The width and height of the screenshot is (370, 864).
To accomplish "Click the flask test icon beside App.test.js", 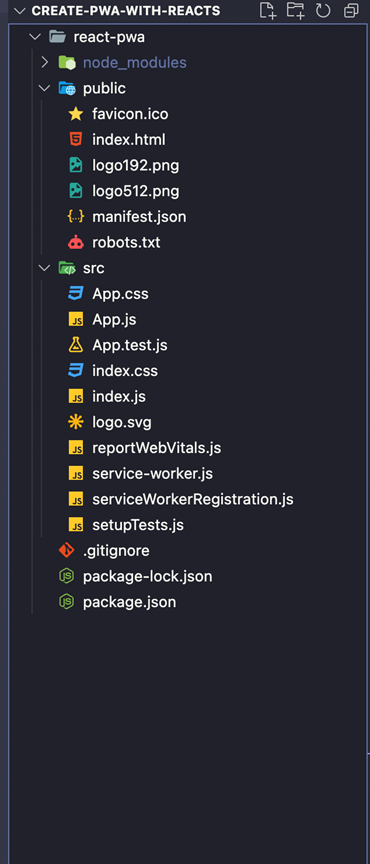I will point(76,345).
